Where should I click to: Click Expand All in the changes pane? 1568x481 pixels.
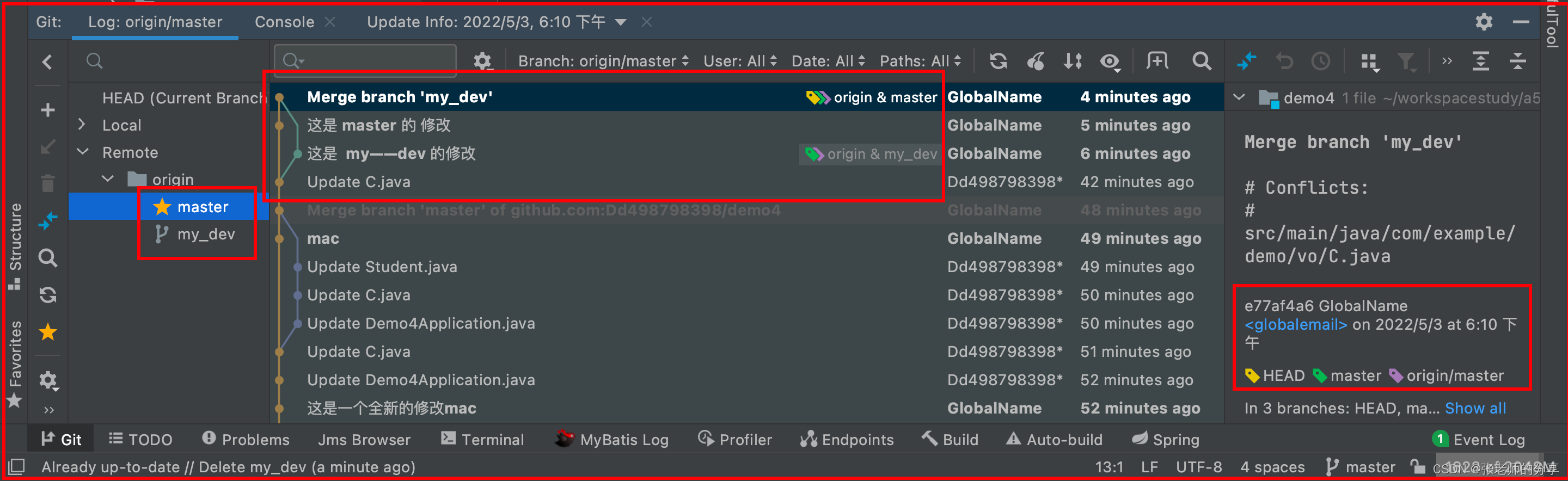coord(1480,61)
